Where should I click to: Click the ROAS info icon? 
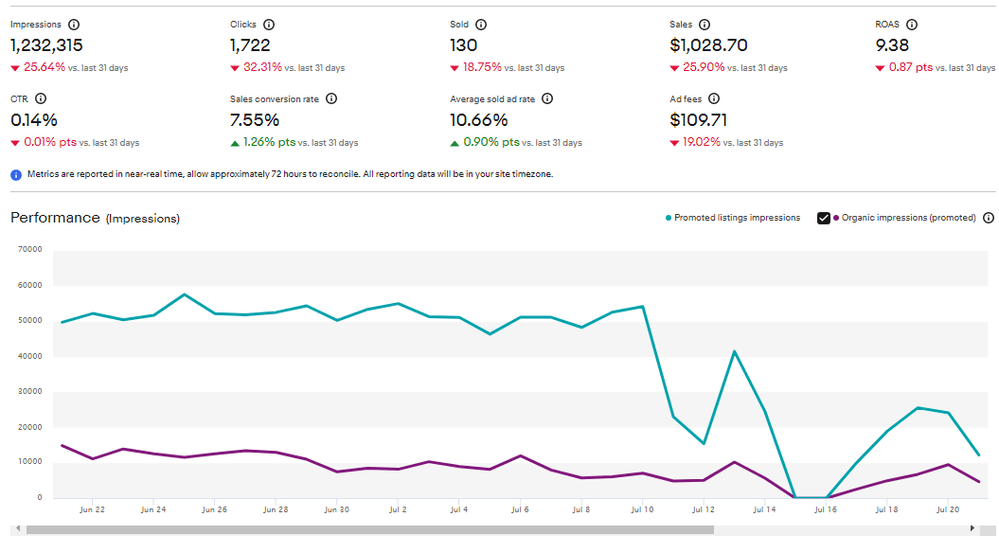coord(912,25)
